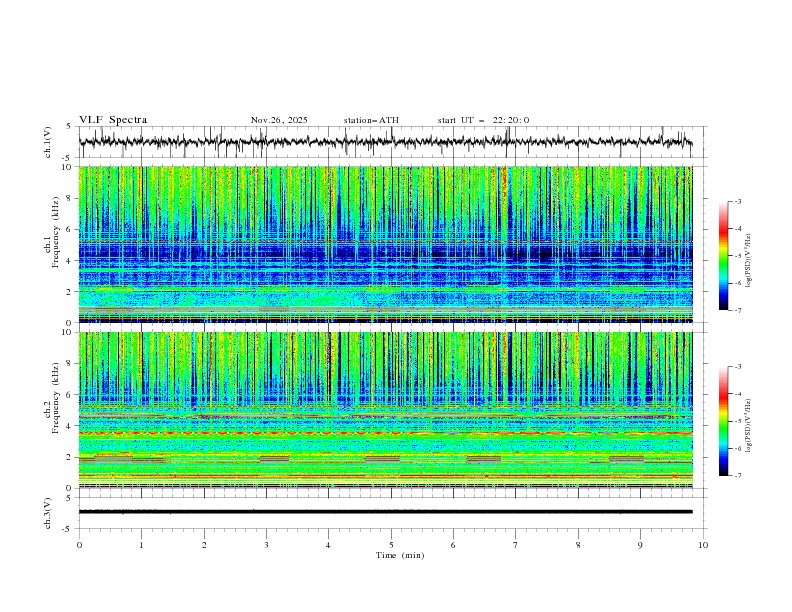This screenshot has height=612, width=792.
Task: Click the "-3" tick on ch.1 colorbar
Action: pos(737,201)
